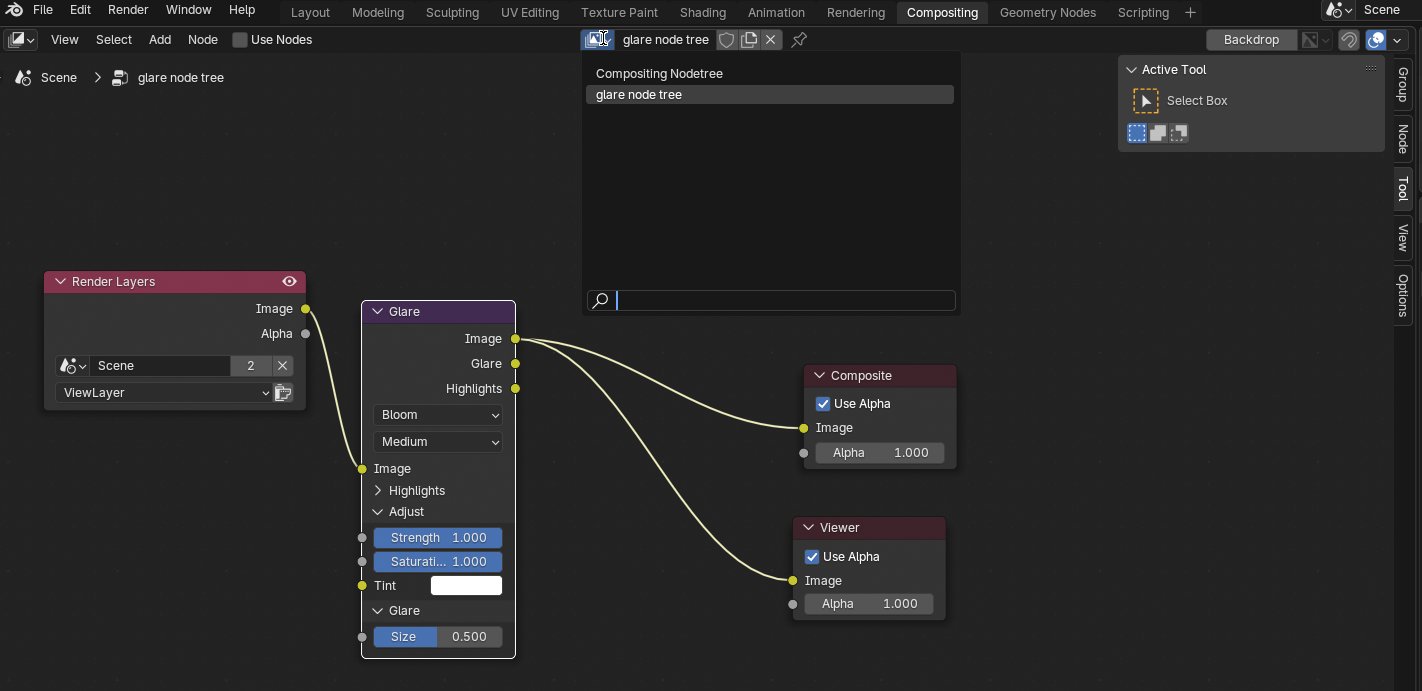Toggle the overlays icon button
Image resolution: width=1422 pixels, height=691 pixels.
coord(1376,40)
